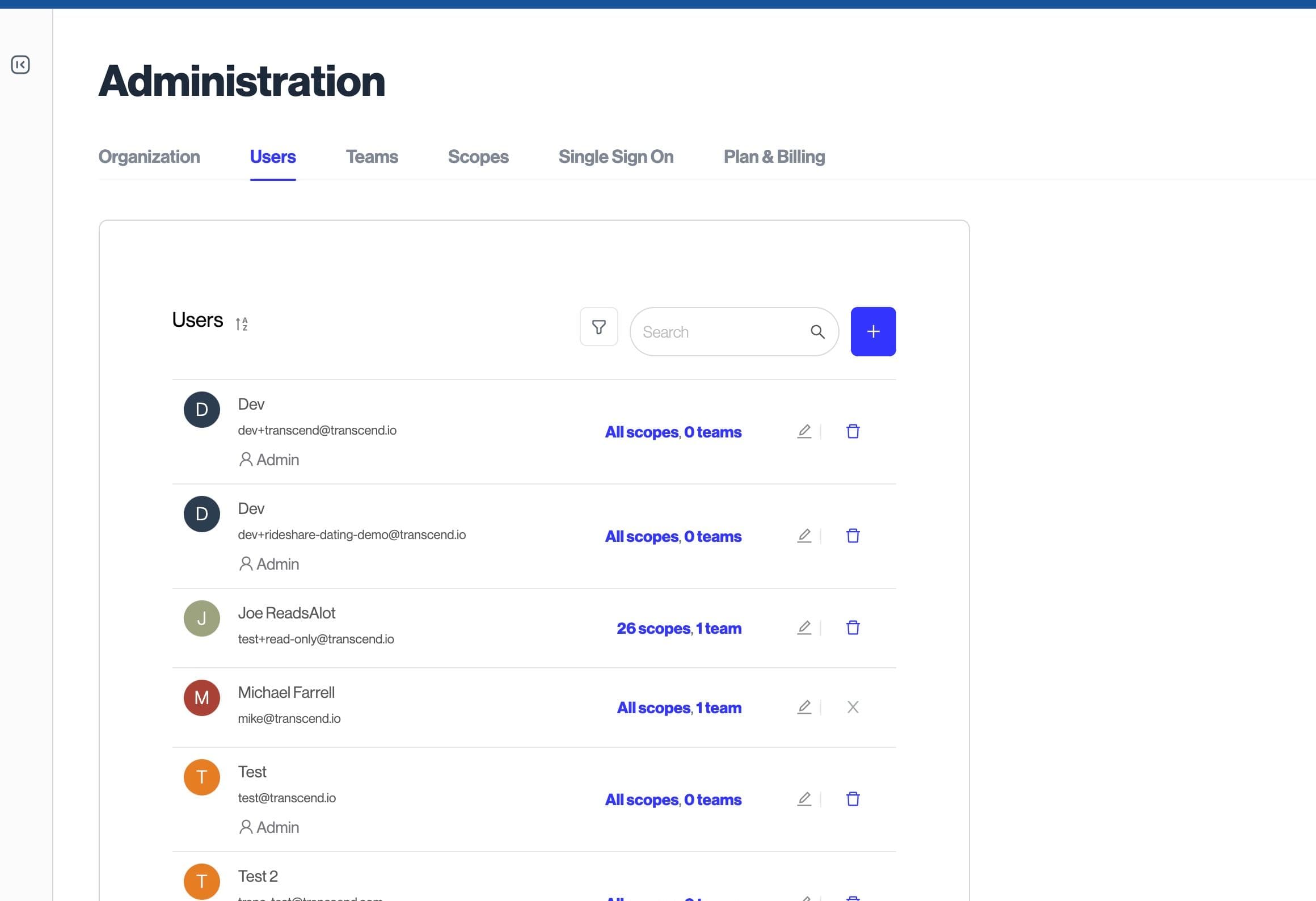This screenshot has height=901, width=1316.
Task: Open the Single Sign On tab
Action: pyautogui.click(x=615, y=157)
